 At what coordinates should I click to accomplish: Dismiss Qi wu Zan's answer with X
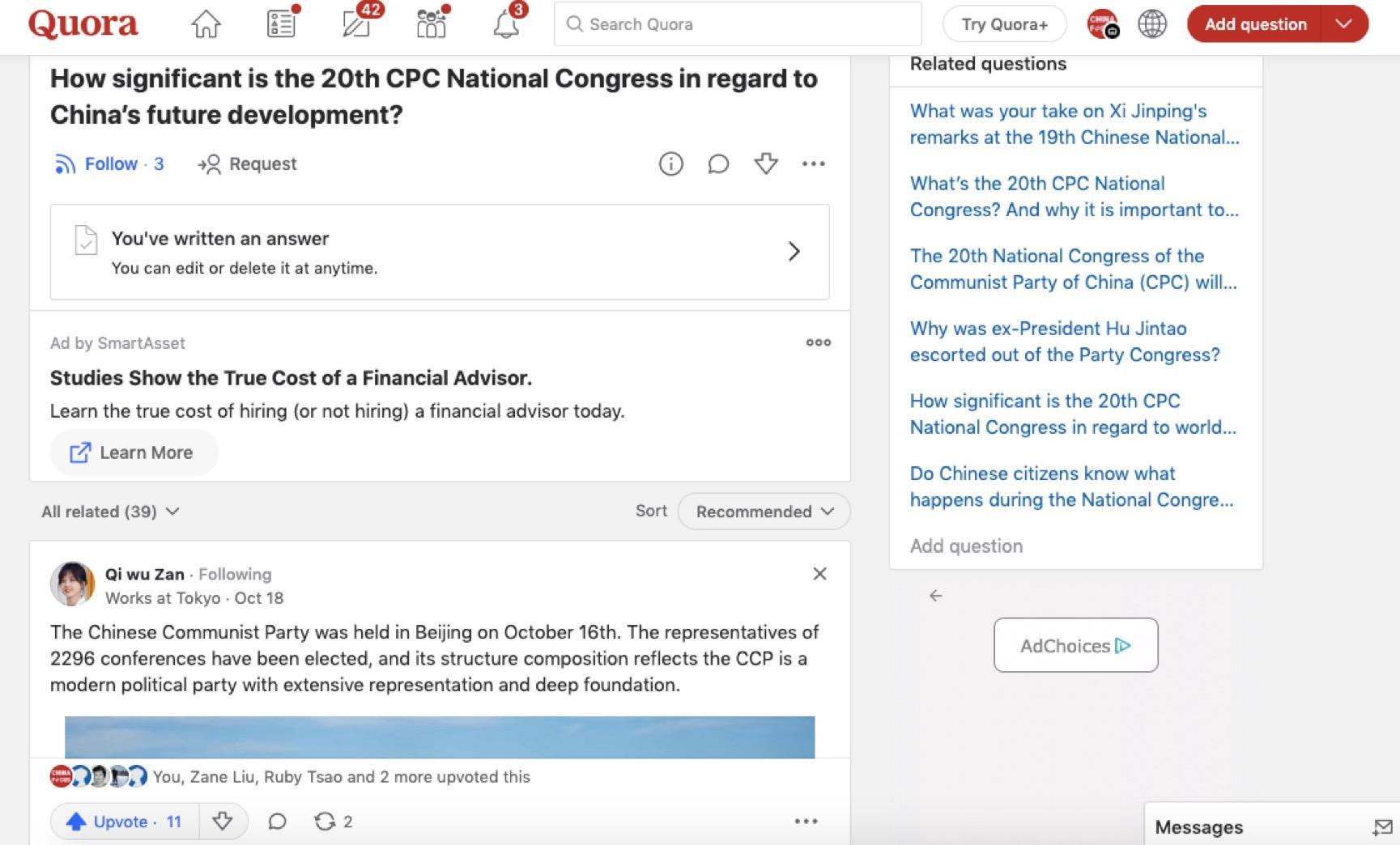[819, 574]
